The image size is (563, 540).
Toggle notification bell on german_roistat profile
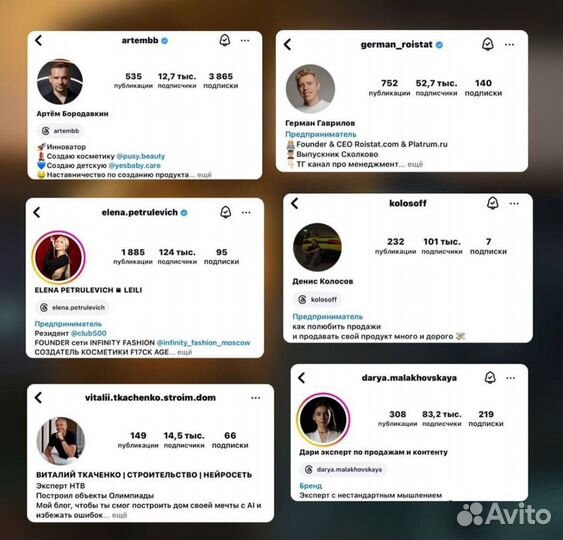487,44
